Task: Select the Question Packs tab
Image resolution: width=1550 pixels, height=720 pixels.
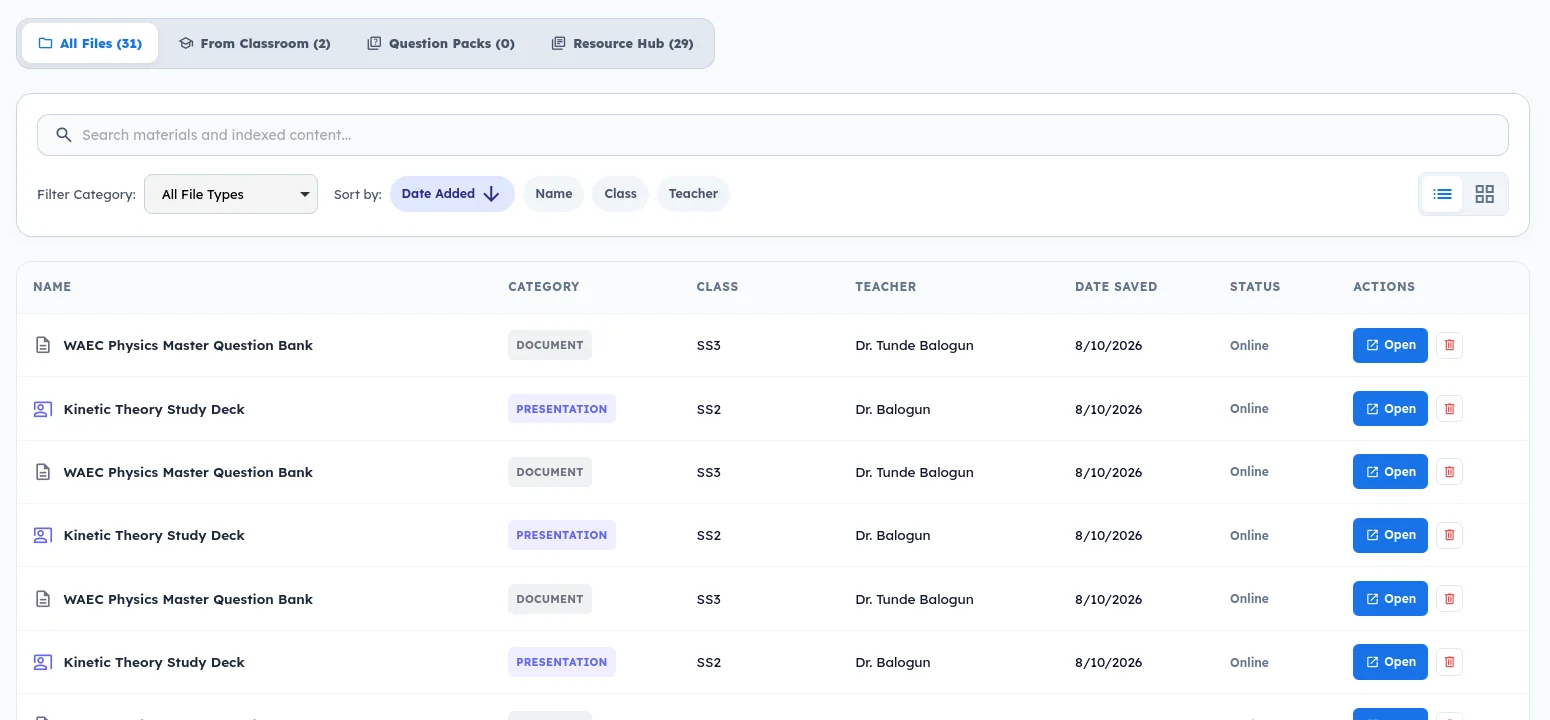Action: (x=441, y=43)
